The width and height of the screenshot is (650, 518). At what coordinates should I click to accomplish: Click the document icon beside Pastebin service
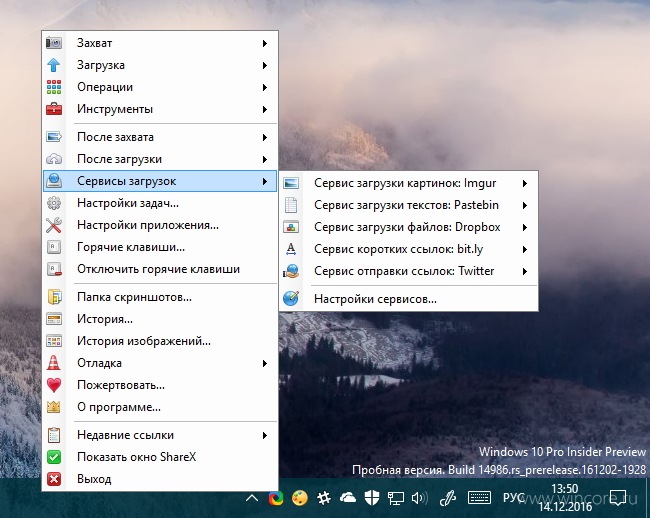tap(291, 205)
